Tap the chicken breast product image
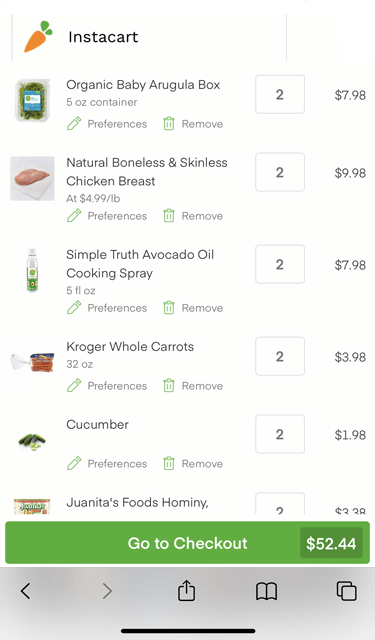Image resolution: width=375 pixels, height=640 pixels. coord(32,178)
